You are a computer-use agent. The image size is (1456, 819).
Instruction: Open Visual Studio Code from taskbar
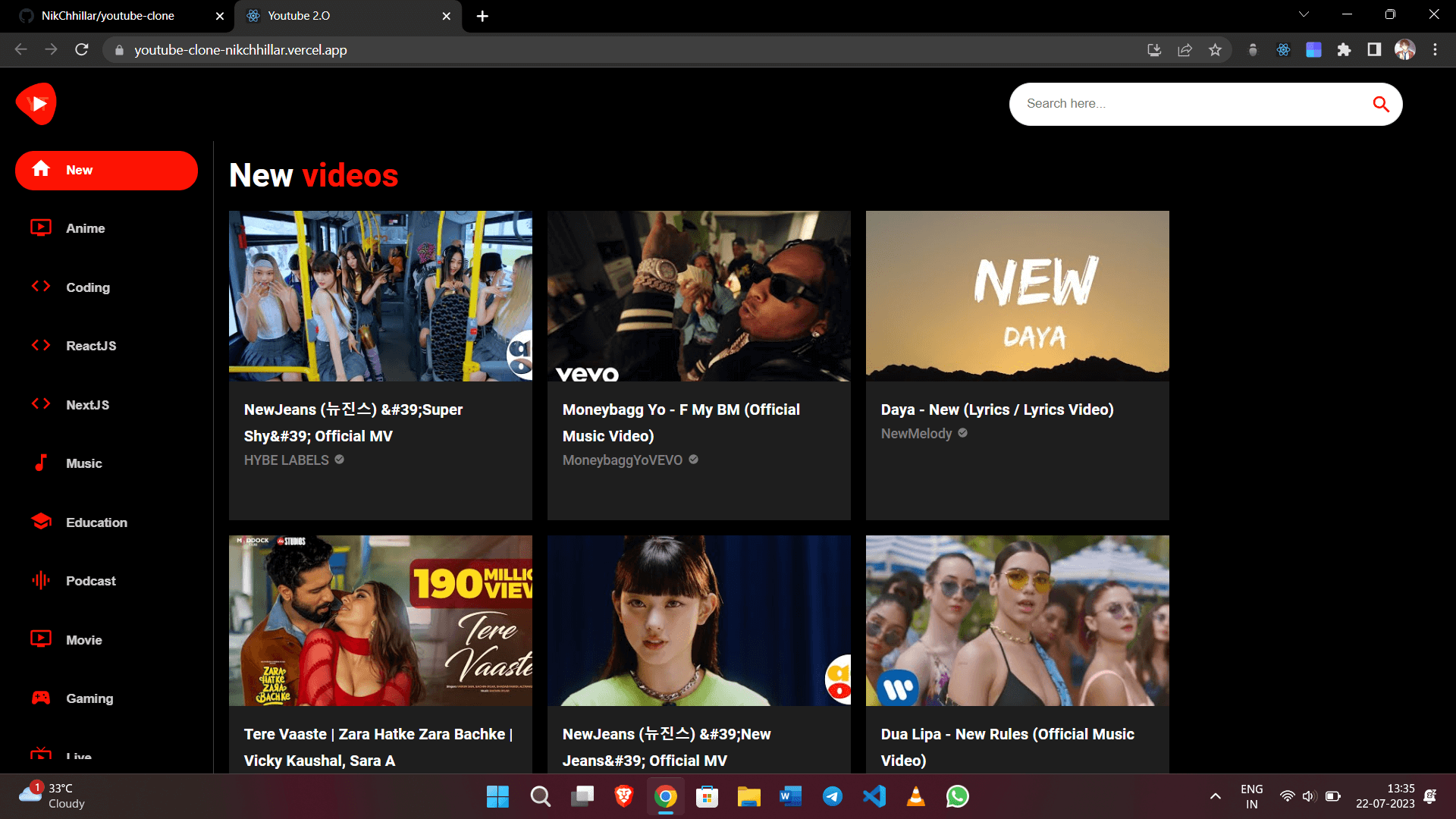coord(874,796)
